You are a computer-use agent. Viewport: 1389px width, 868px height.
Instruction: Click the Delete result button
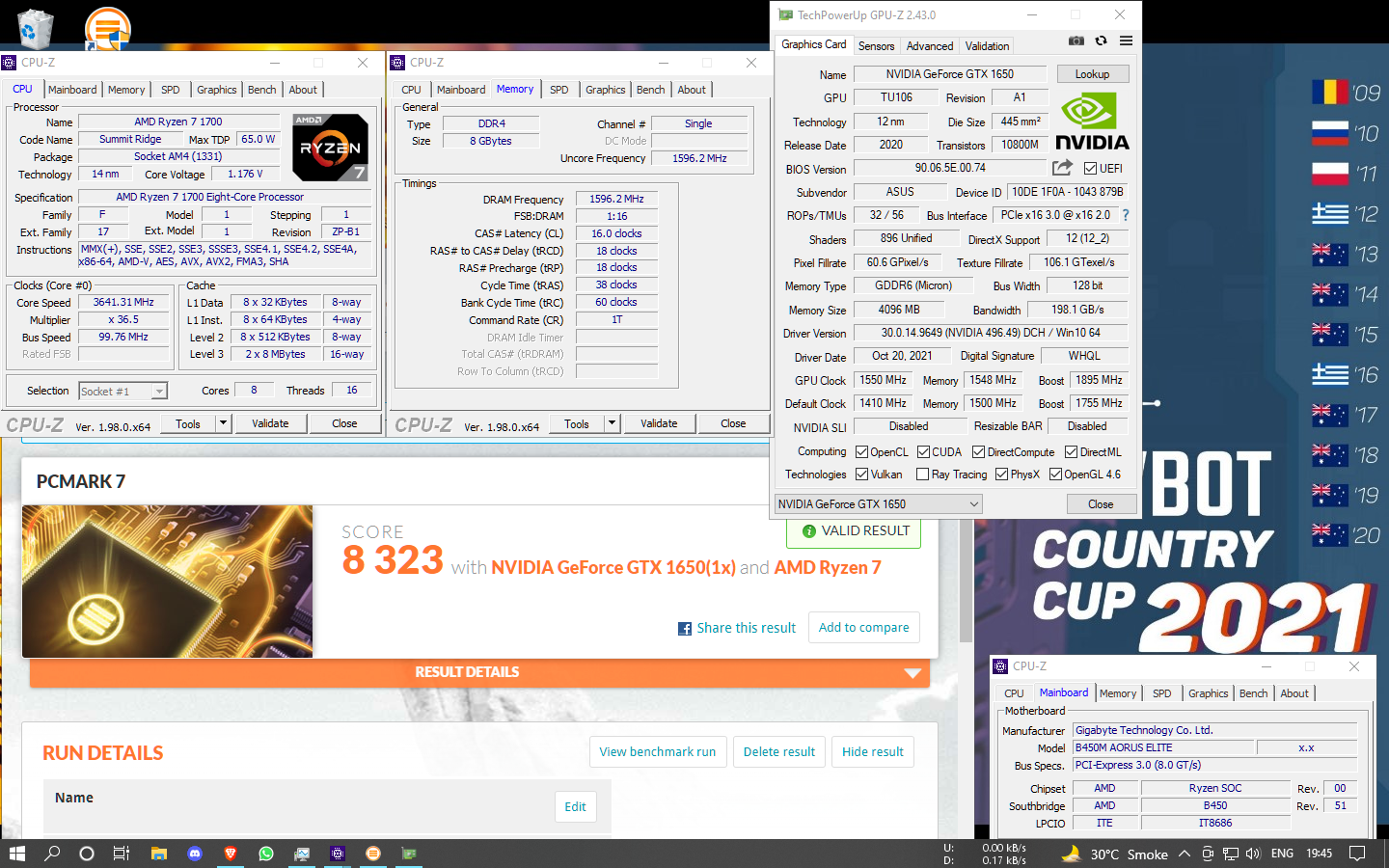point(779,752)
